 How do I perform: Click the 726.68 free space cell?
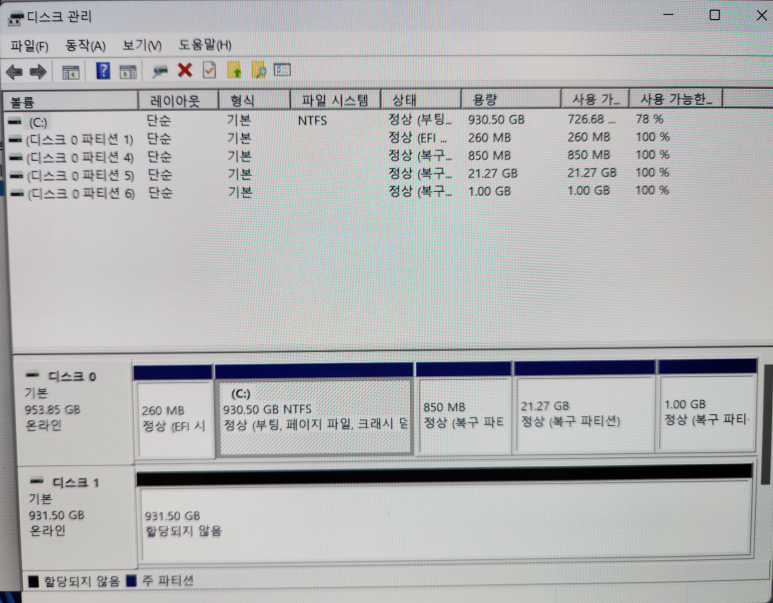591,119
